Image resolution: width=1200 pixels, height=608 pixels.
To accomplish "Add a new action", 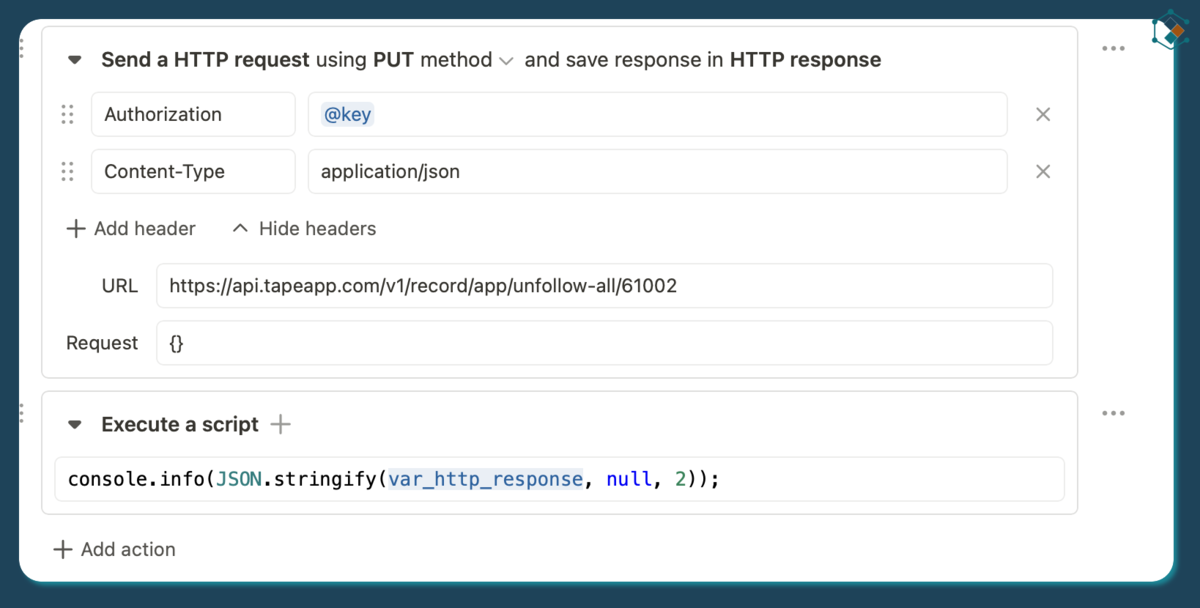I will coord(114,549).
